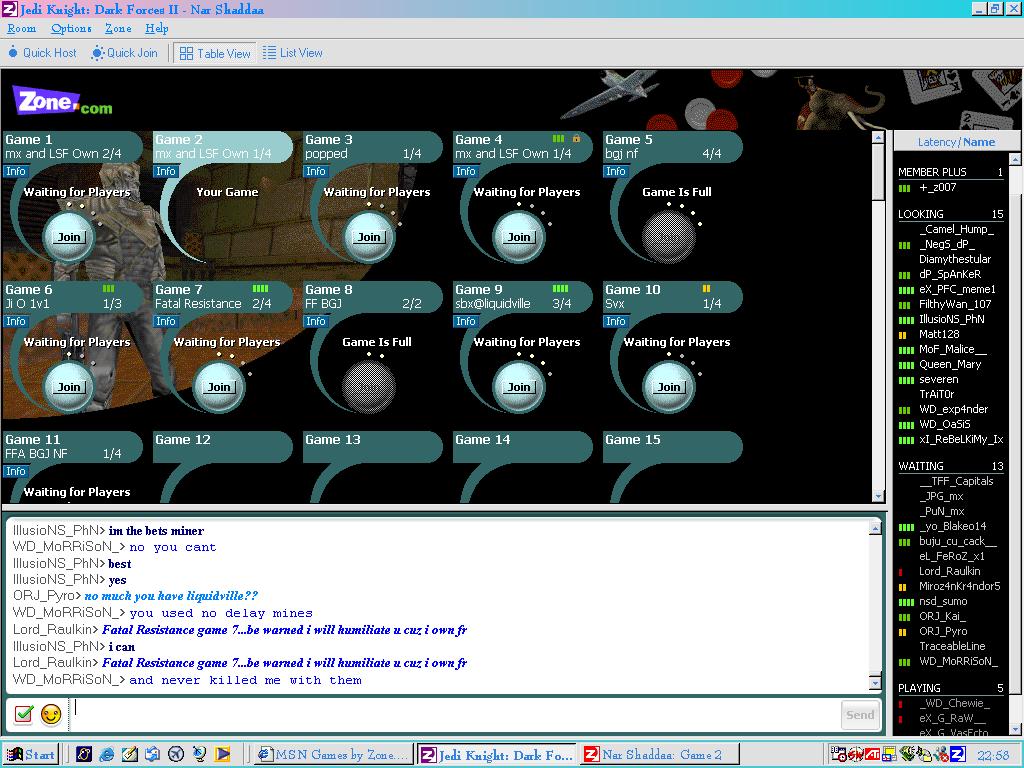Click the lock icon on Game 4
Image resolution: width=1024 pixels, height=768 pixels.
pyautogui.click(x=576, y=138)
